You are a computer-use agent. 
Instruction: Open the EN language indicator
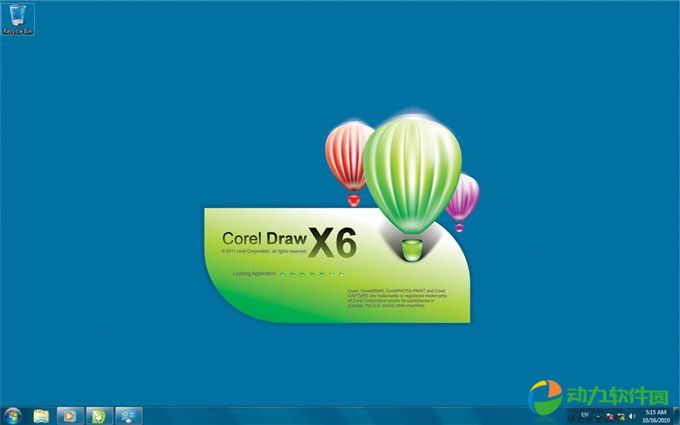pyautogui.click(x=585, y=414)
